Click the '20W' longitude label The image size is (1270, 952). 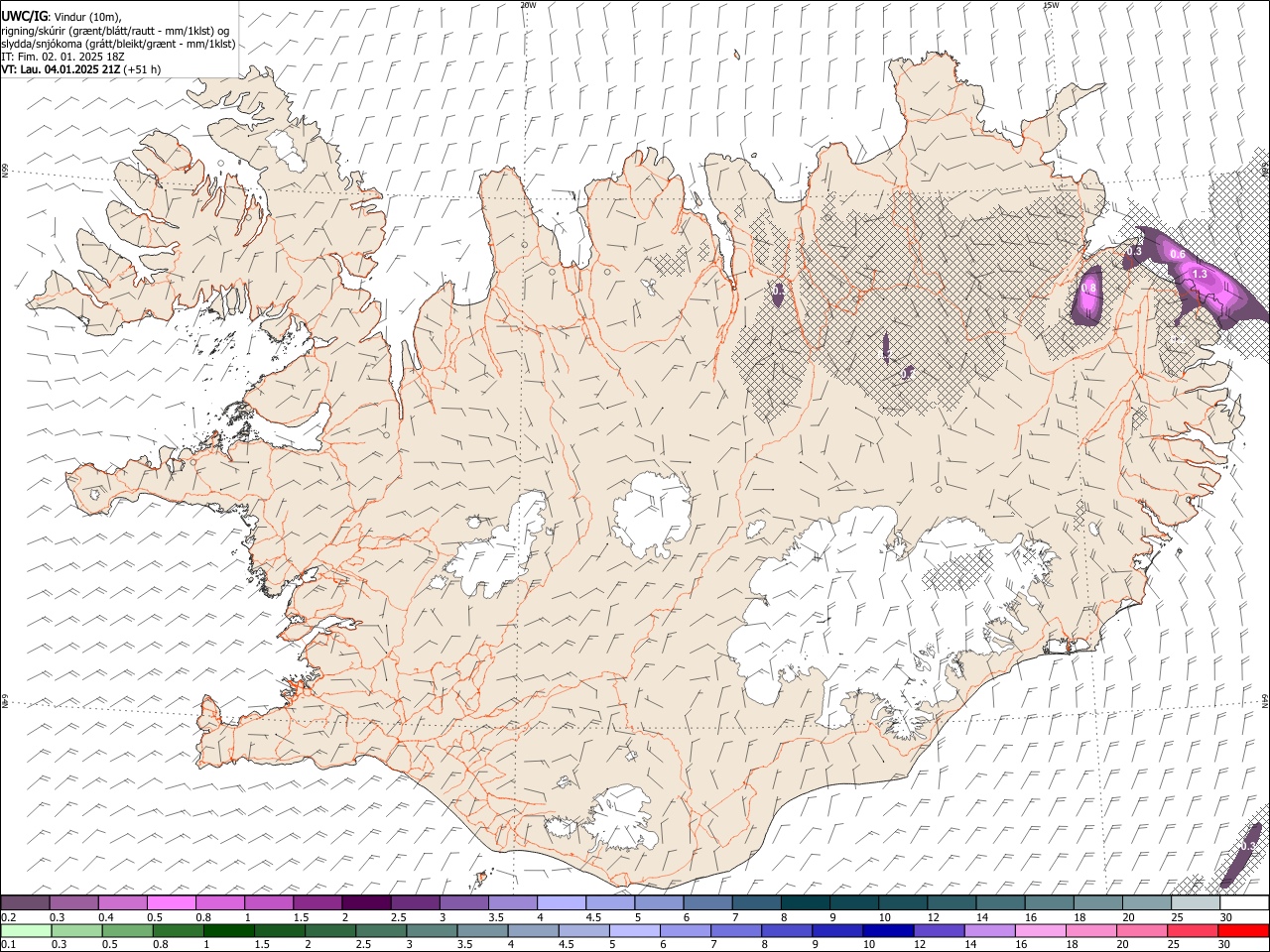click(x=528, y=5)
